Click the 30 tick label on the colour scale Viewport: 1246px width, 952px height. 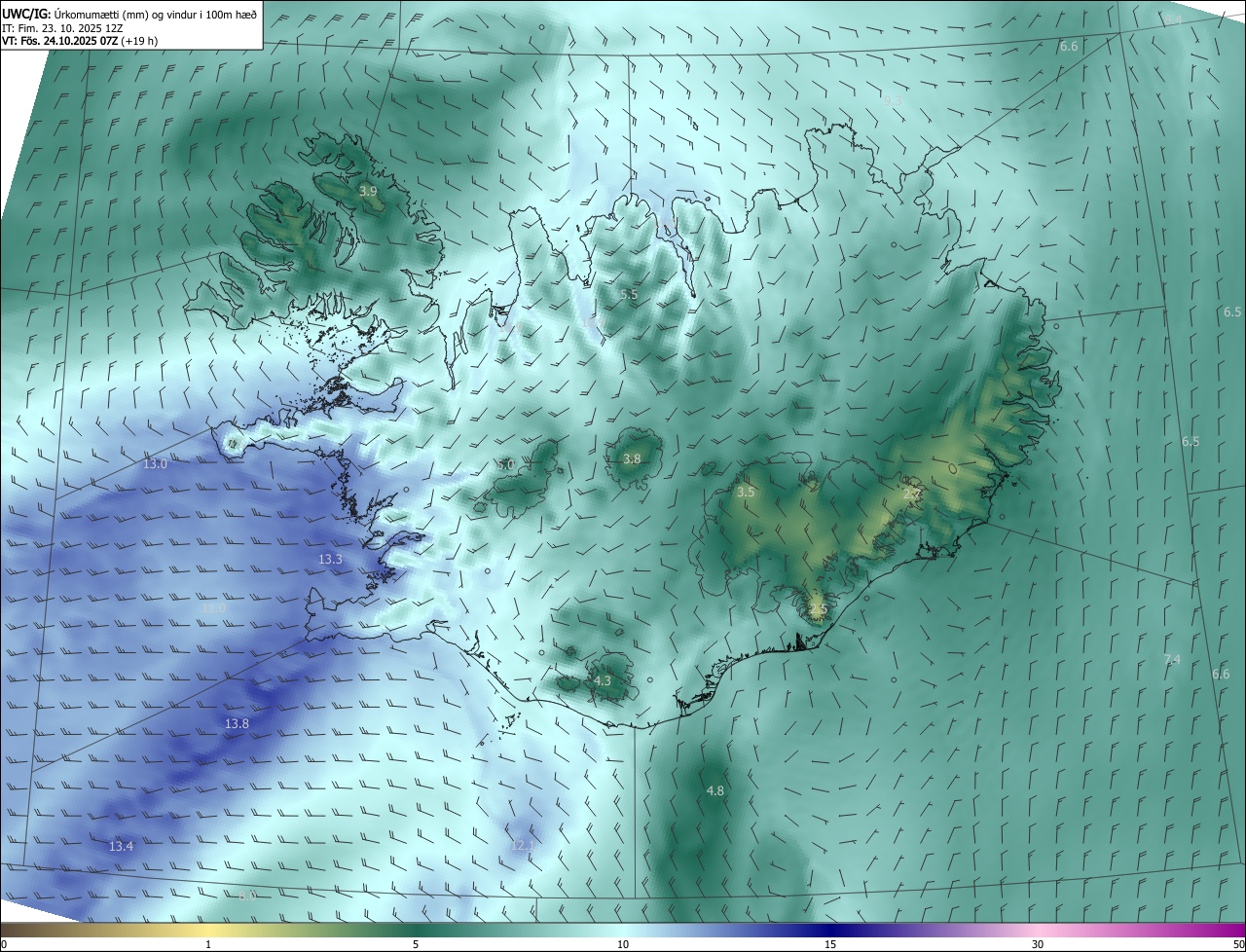(1038, 944)
